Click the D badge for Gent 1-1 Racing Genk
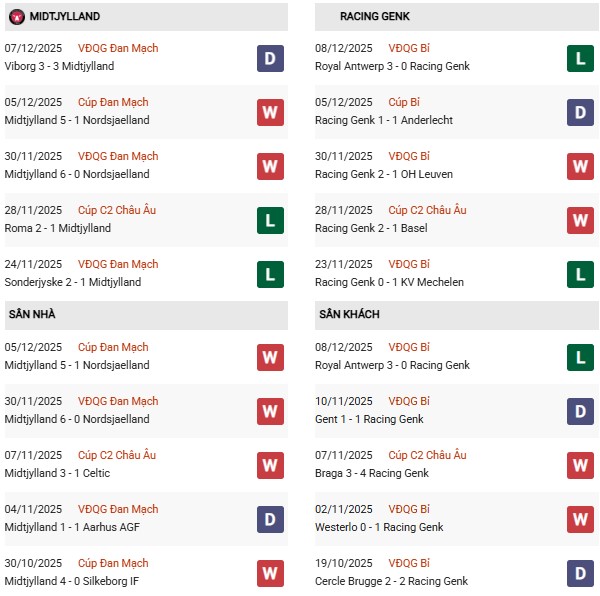The width and height of the screenshot is (600, 596). coord(580,411)
